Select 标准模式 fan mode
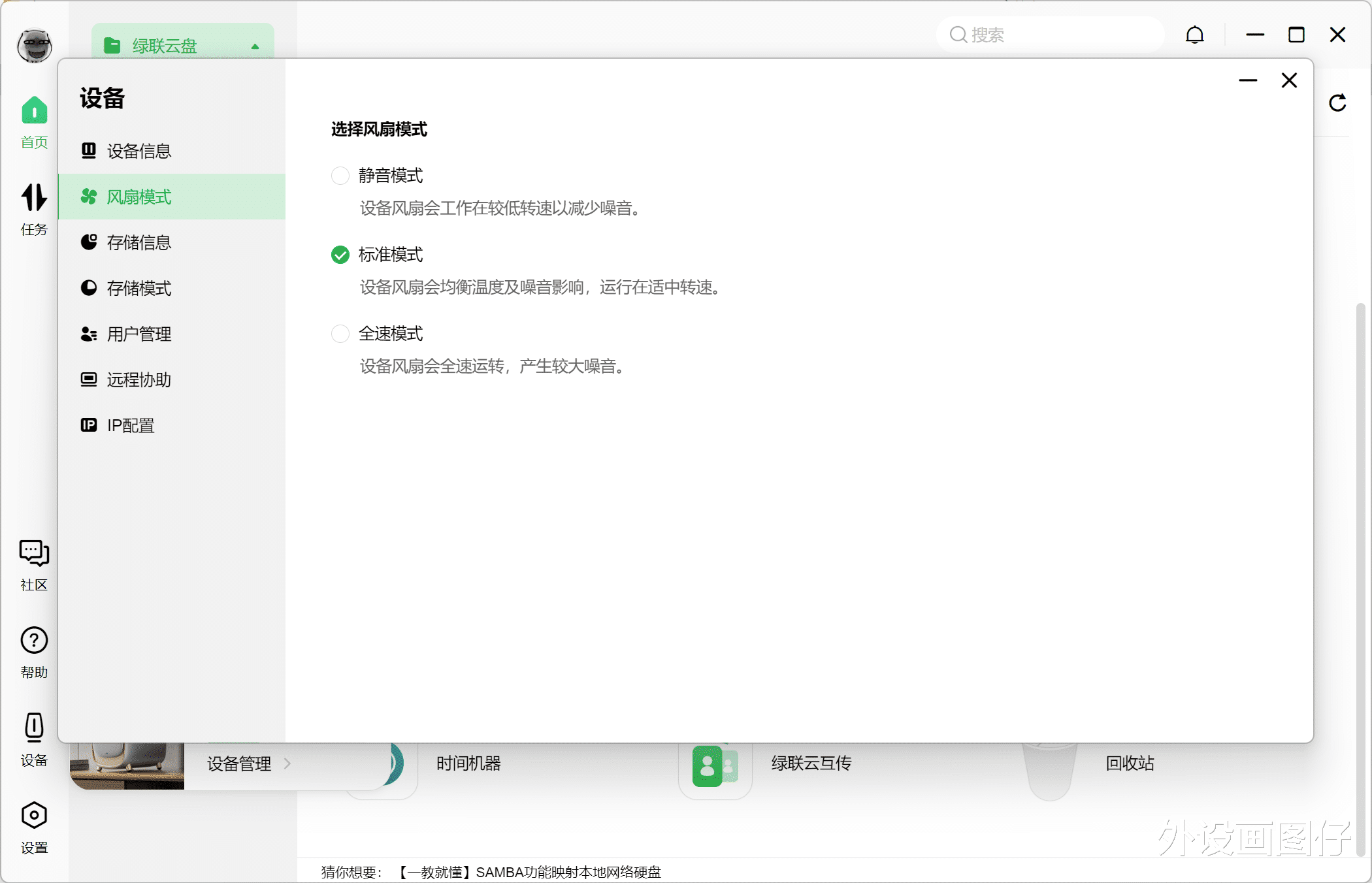Image resolution: width=1372 pixels, height=883 pixels. (x=340, y=255)
